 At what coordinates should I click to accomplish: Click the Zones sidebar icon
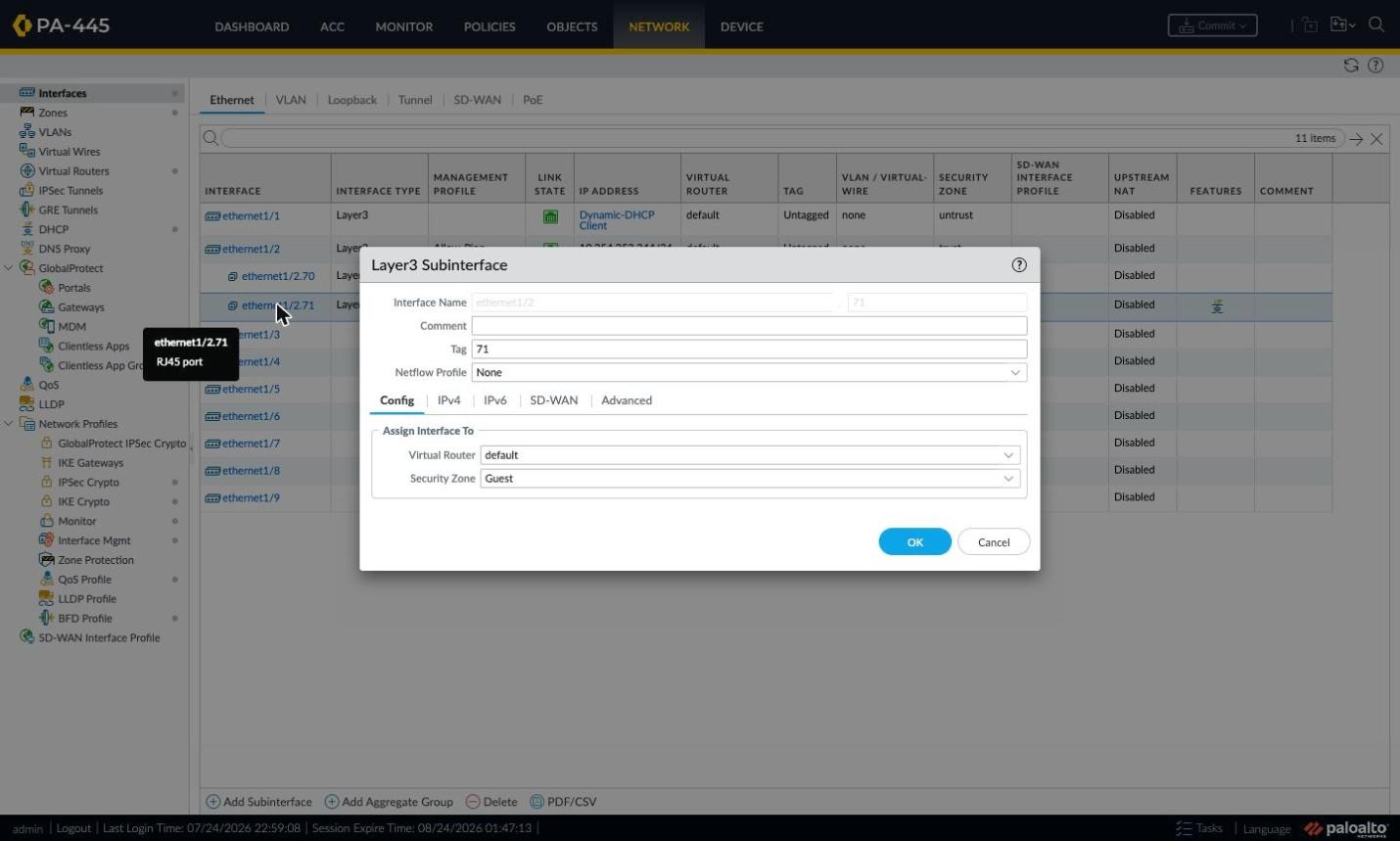coord(27,113)
